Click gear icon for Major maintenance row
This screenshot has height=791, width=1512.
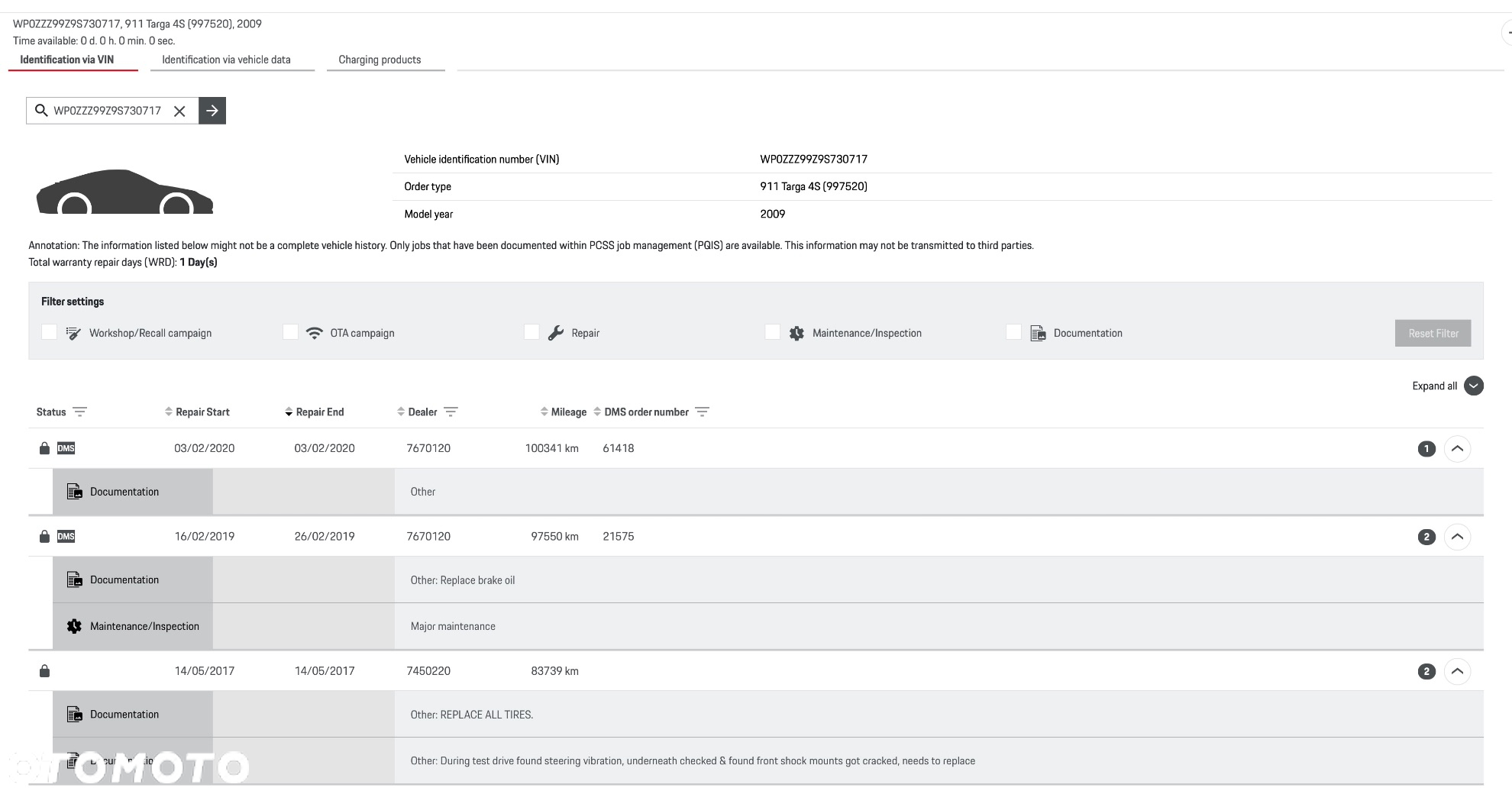coord(74,626)
